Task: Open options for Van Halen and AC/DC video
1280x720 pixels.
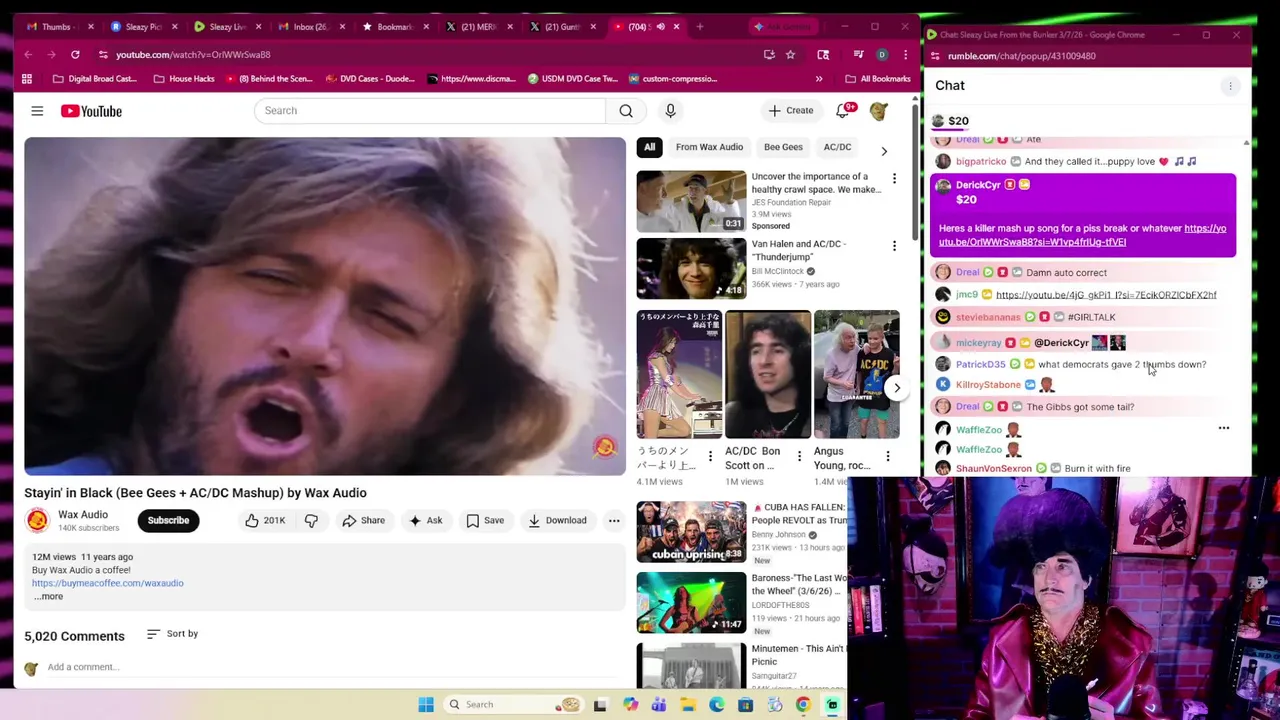Action: pos(894,246)
